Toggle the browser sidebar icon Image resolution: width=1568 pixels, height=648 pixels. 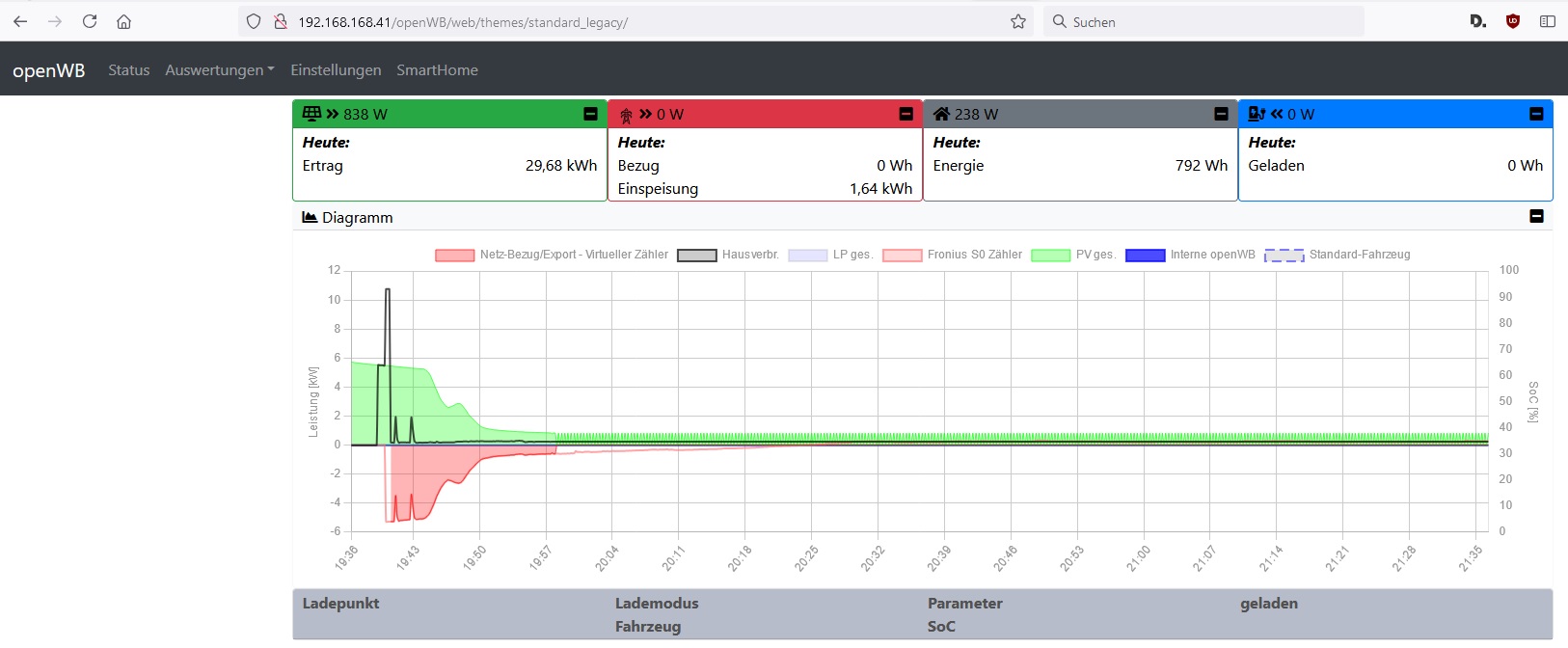1548,21
